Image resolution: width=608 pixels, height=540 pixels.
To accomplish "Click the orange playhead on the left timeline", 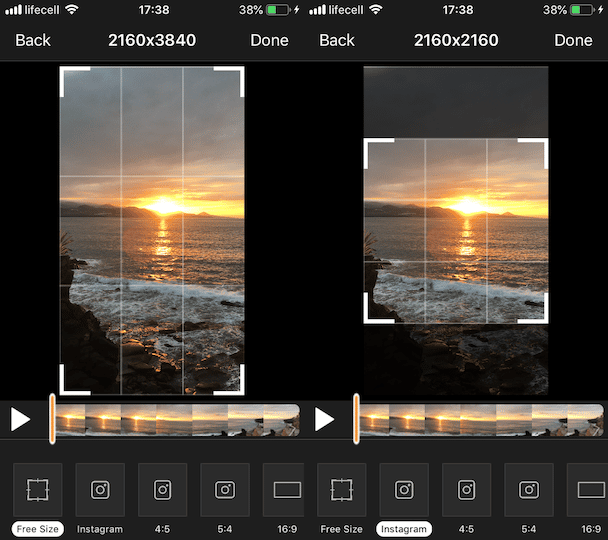I will pos(52,419).
